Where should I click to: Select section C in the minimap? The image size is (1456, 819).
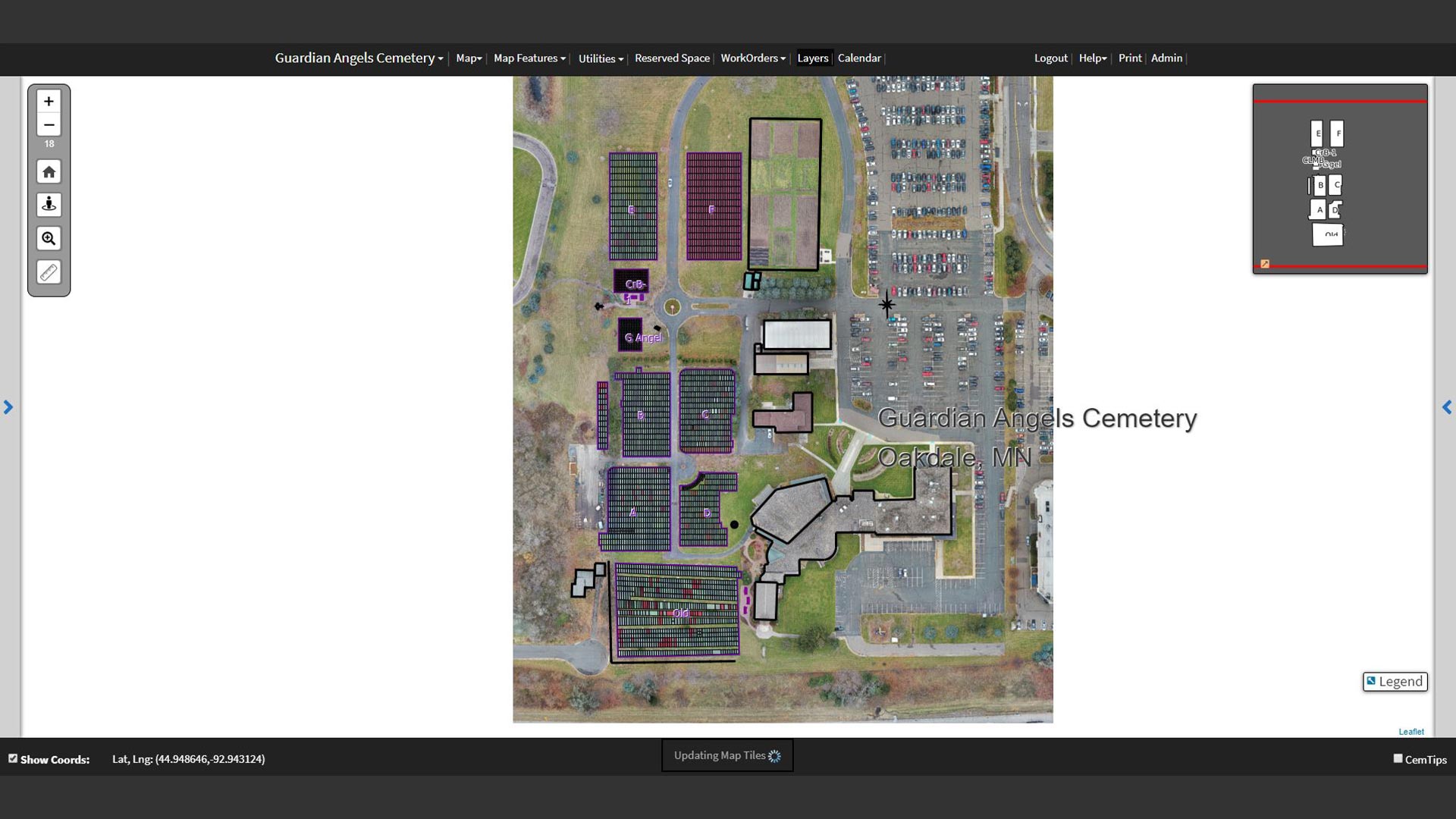(1336, 184)
